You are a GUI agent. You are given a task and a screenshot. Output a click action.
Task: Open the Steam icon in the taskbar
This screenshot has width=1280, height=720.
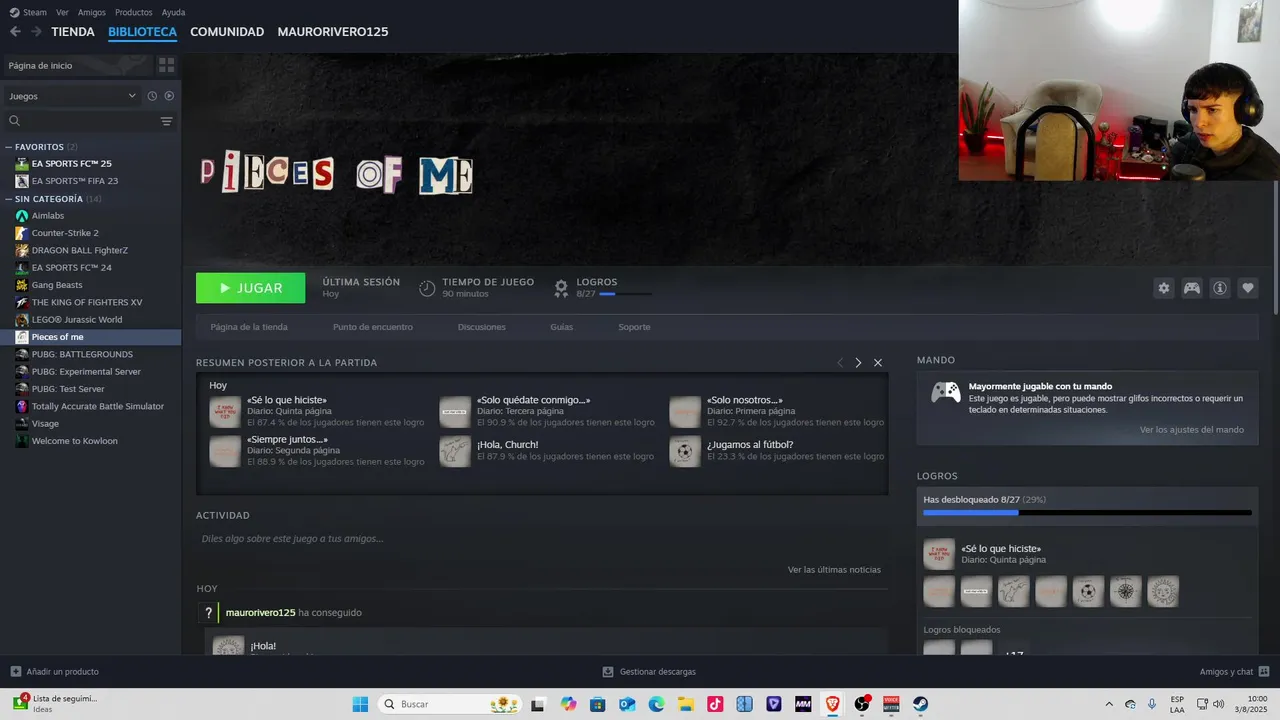click(x=920, y=704)
